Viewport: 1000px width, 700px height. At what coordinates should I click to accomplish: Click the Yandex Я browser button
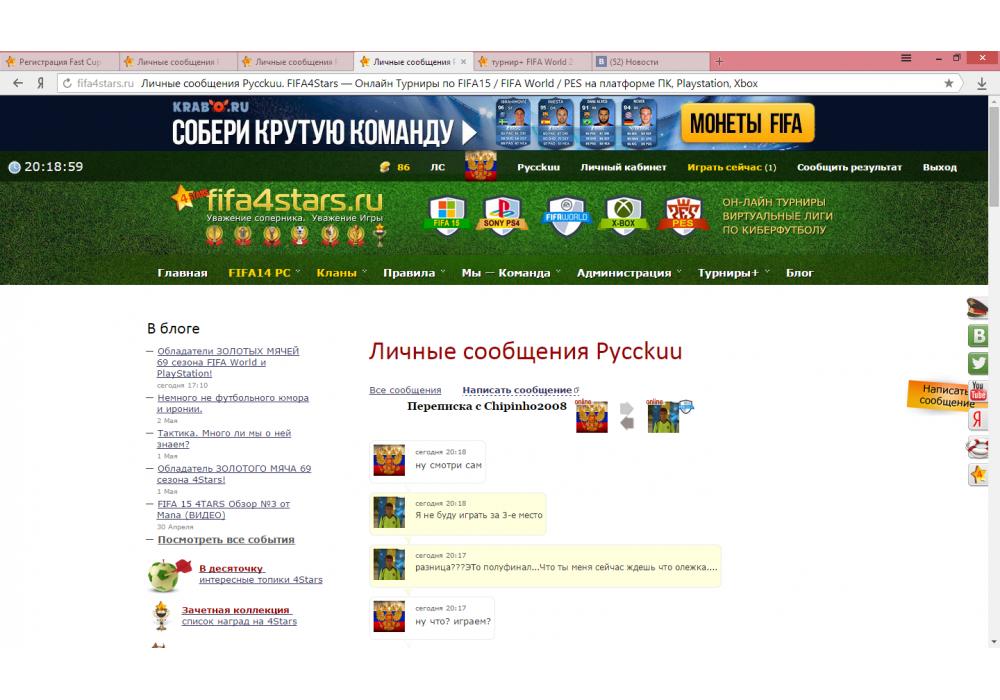40,83
